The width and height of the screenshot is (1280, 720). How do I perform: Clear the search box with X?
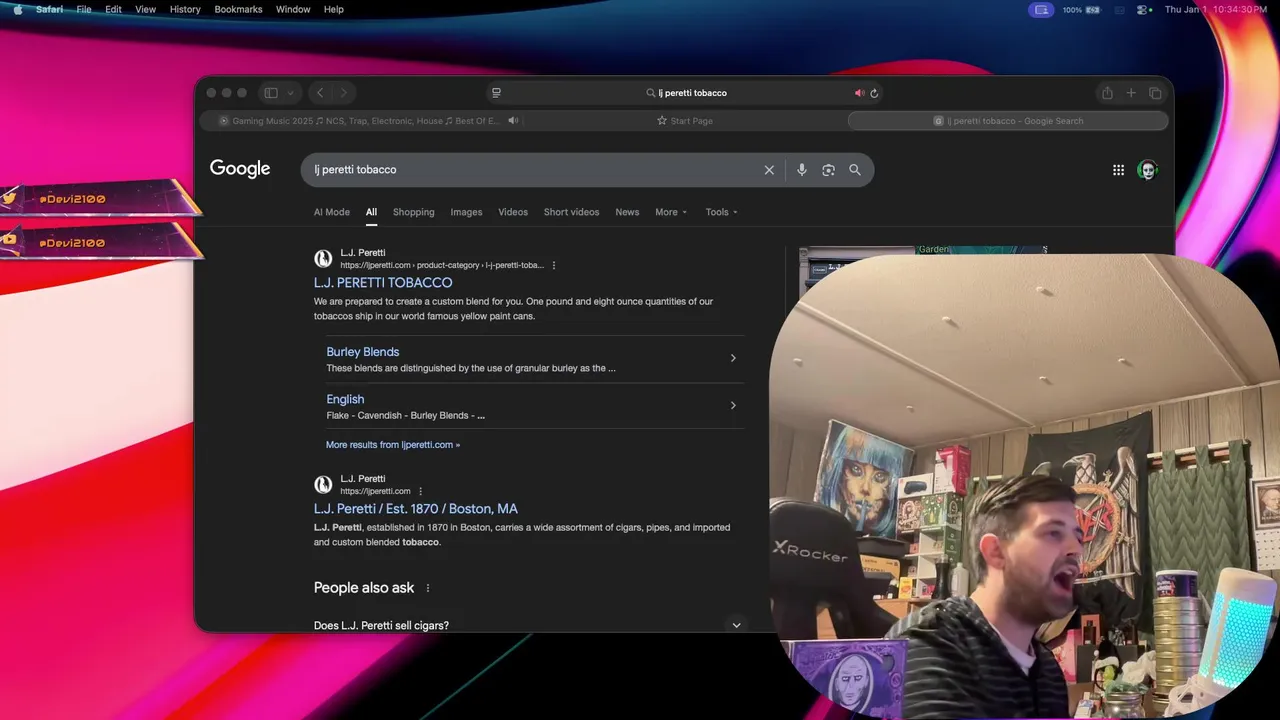[769, 170]
